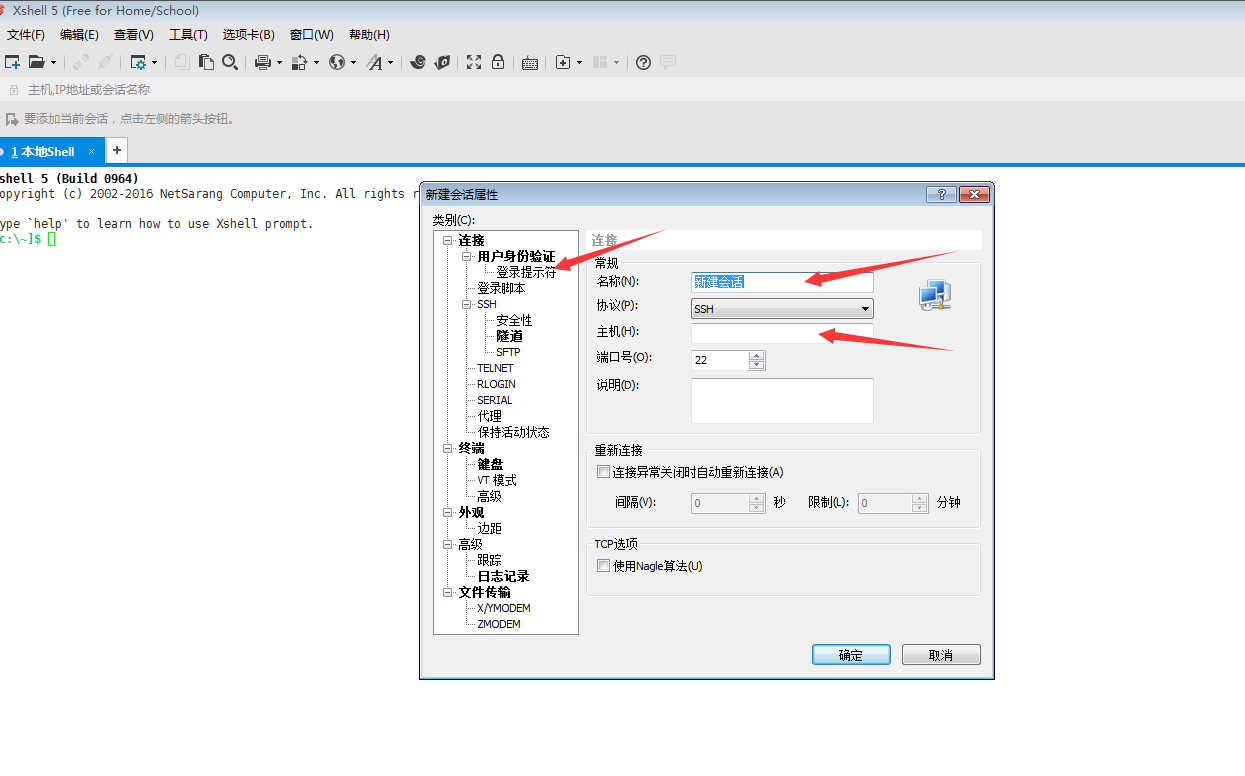Select 隧道 in category tree
Viewport: 1245px width, 776px height.
point(509,336)
